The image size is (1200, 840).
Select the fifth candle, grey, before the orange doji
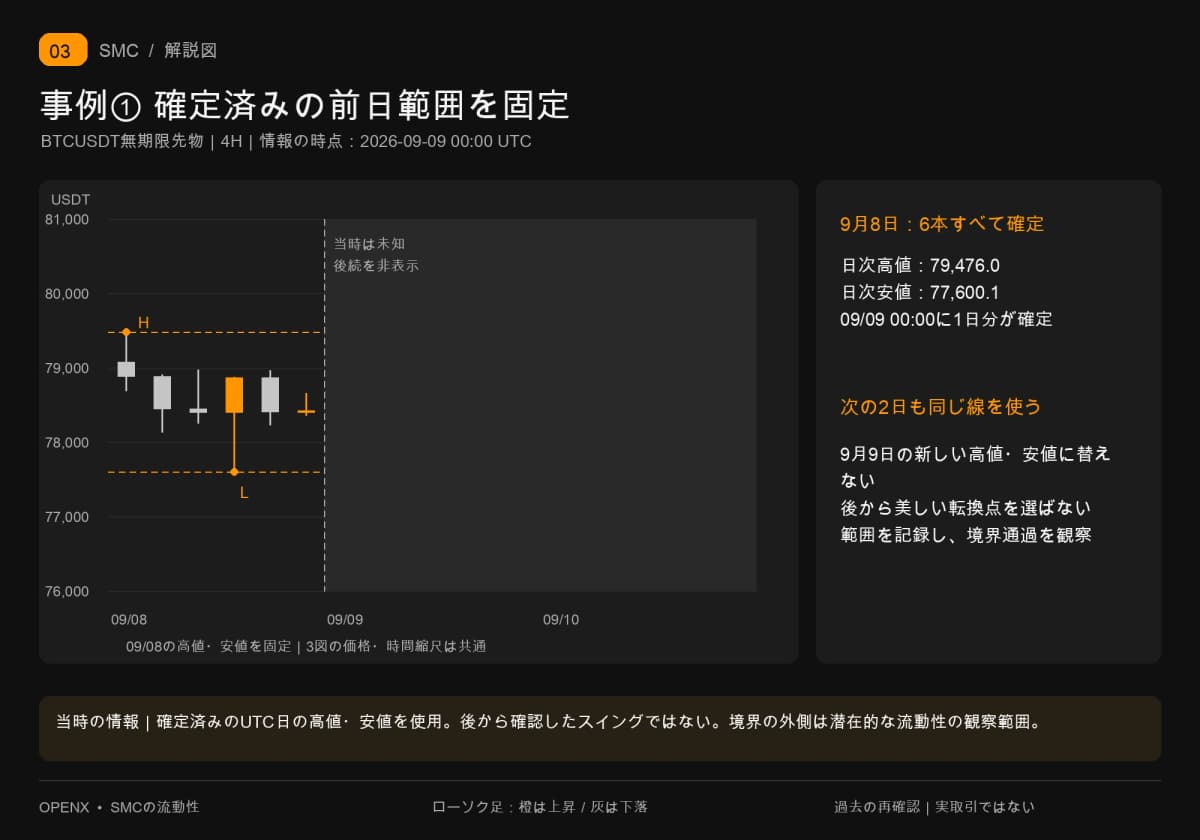point(270,397)
